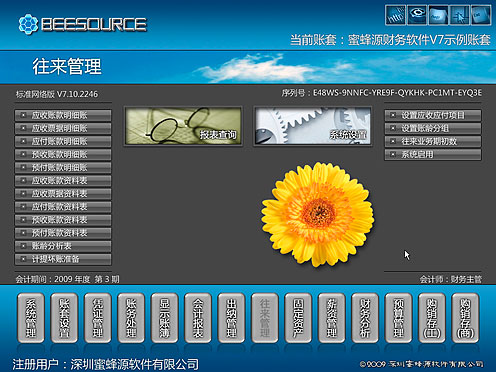
Task: Open 应付账款明细账 report
Action: (x=63, y=142)
